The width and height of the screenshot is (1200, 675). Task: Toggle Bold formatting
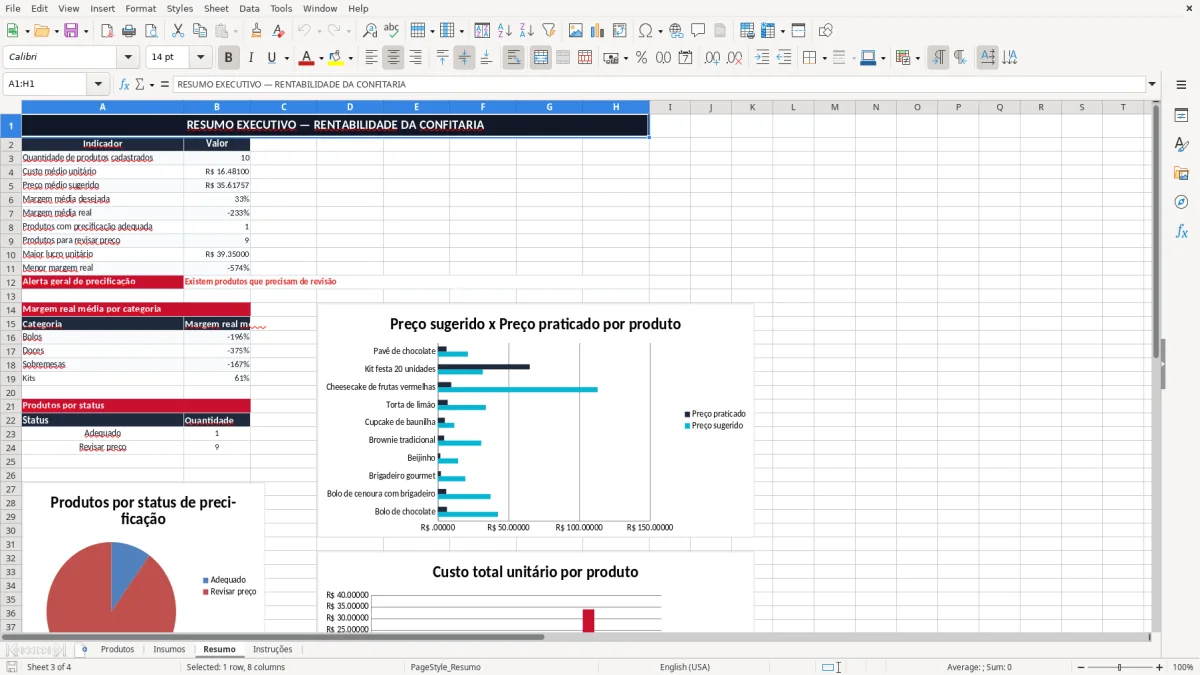click(229, 58)
